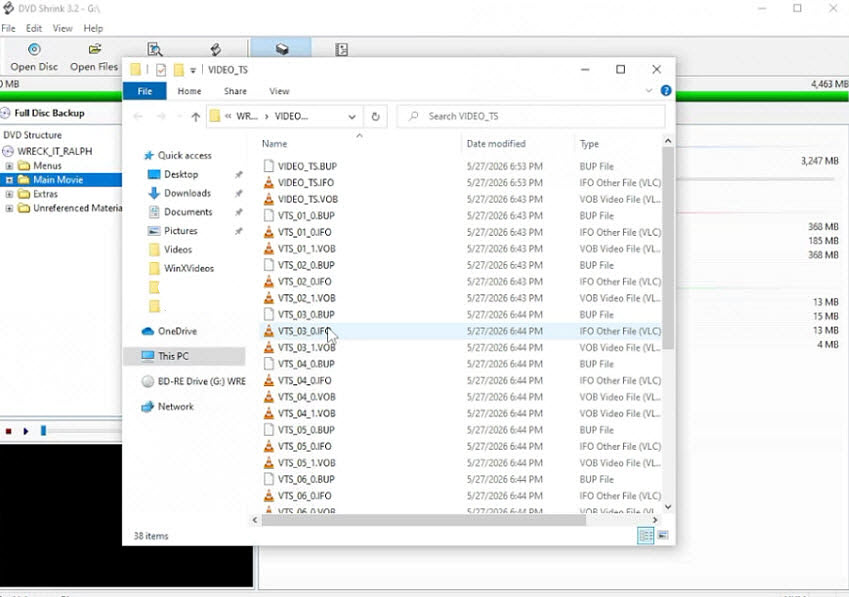Image resolution: width=849 pixels, height=597 pixels.
Task: Sort files by Name column header
Action: pos(275,143)
